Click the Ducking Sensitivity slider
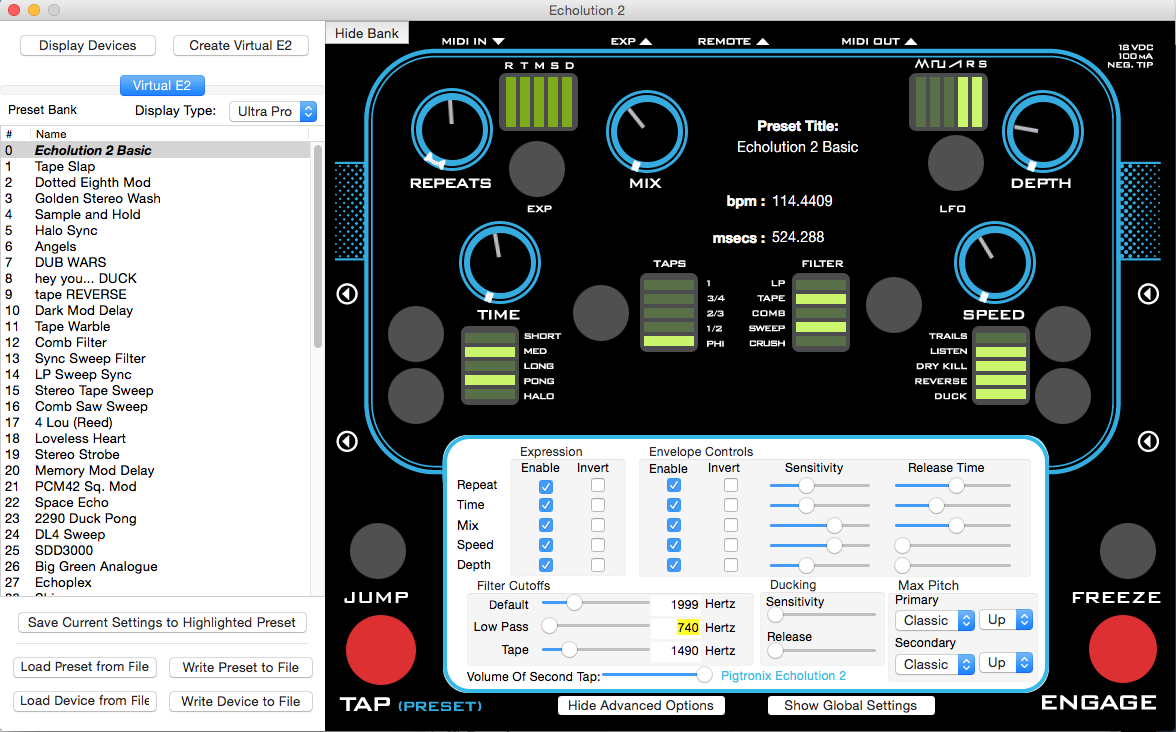 [820, 614]
